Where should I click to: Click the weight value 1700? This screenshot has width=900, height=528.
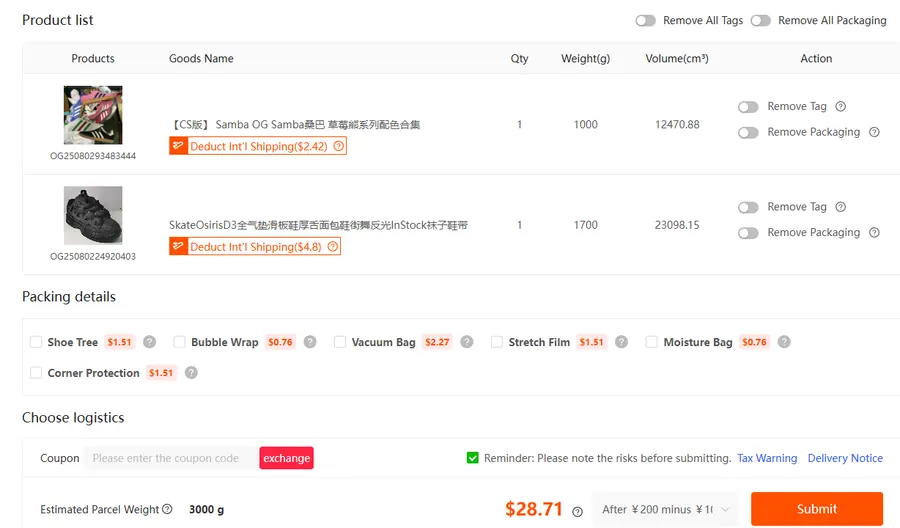(585, 225)
